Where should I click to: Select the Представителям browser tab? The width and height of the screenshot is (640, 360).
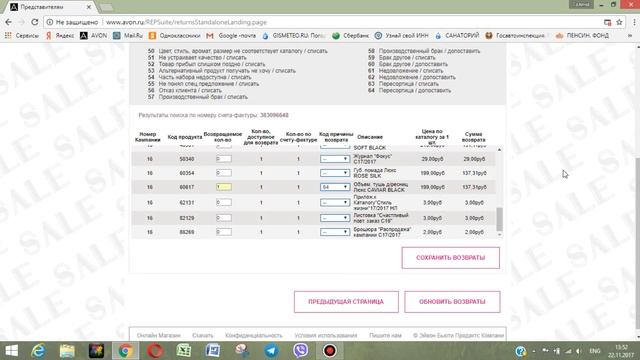point(49,7)
